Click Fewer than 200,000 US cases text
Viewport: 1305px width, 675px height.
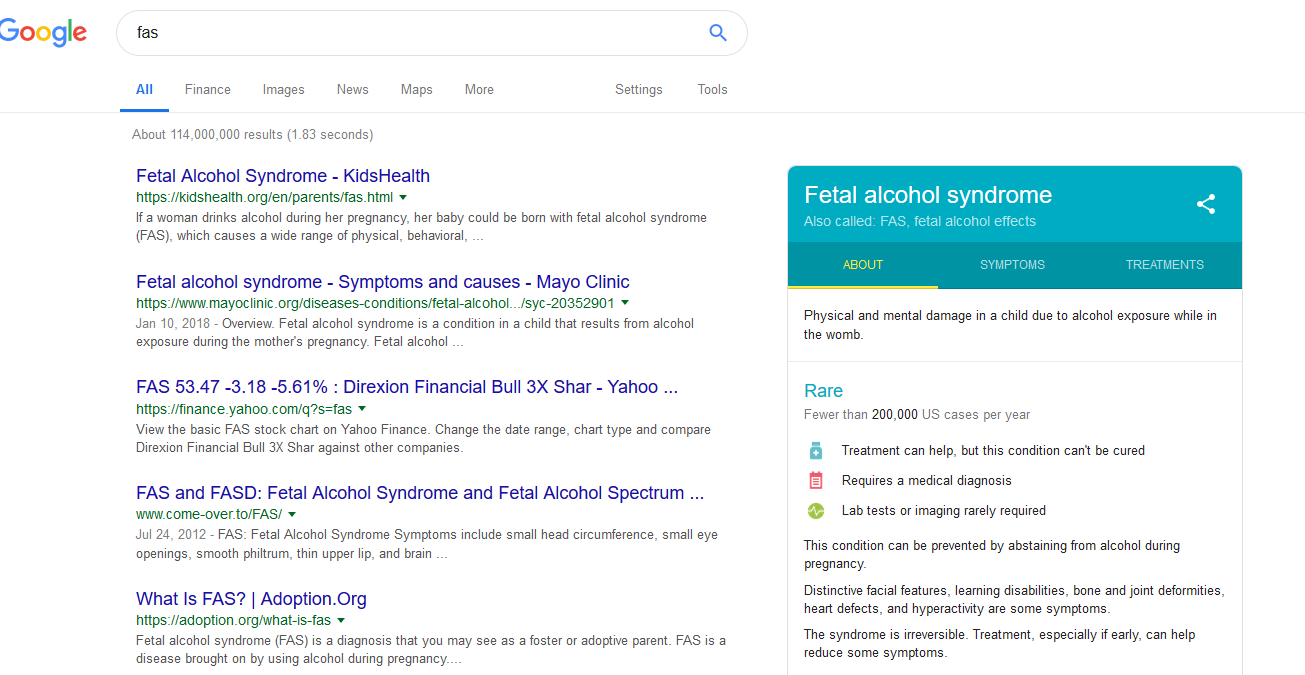(917, 414)
